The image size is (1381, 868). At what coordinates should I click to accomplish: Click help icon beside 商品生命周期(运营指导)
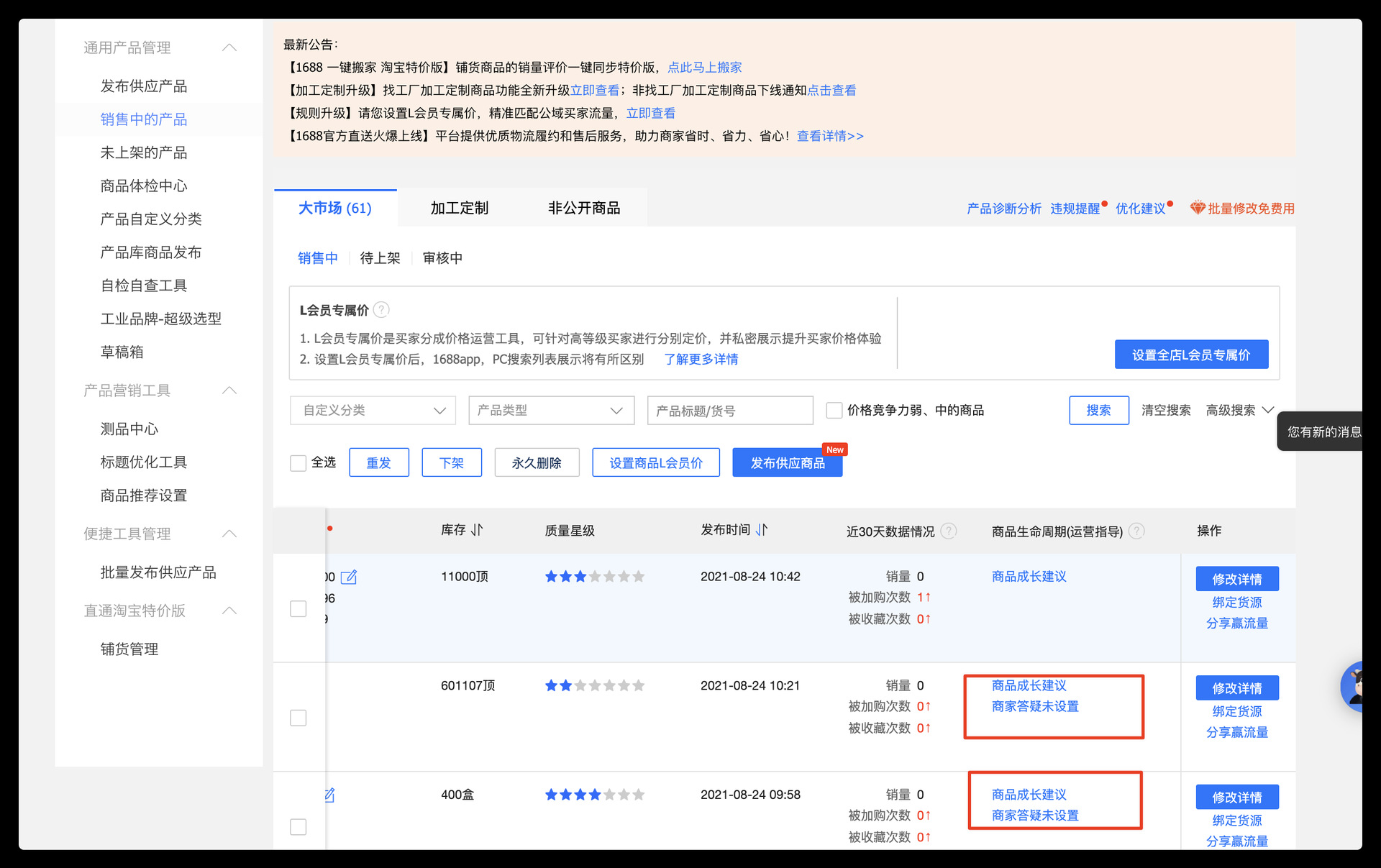click(x=1136, y=531)
